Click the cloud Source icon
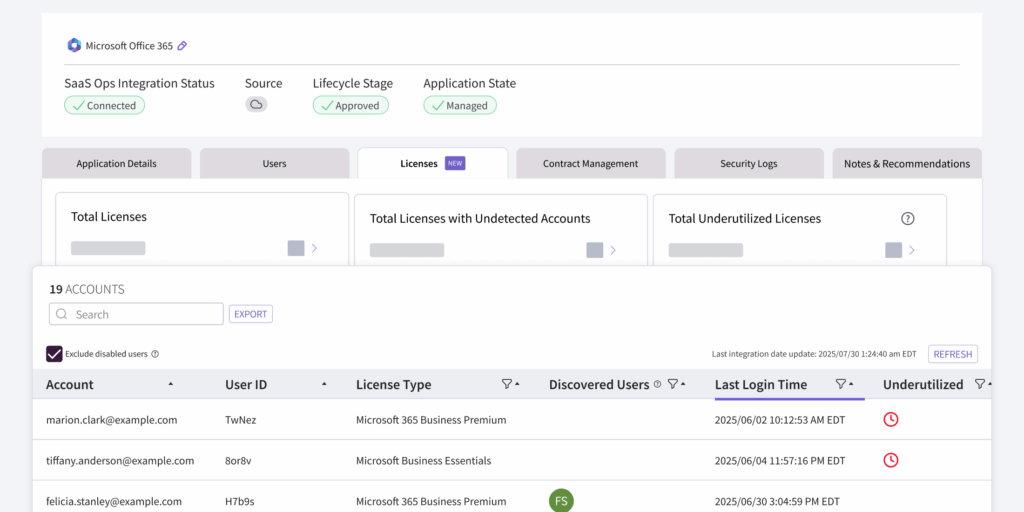Image resolution: width=1024 pixels, height=512 pixels. 256,105
